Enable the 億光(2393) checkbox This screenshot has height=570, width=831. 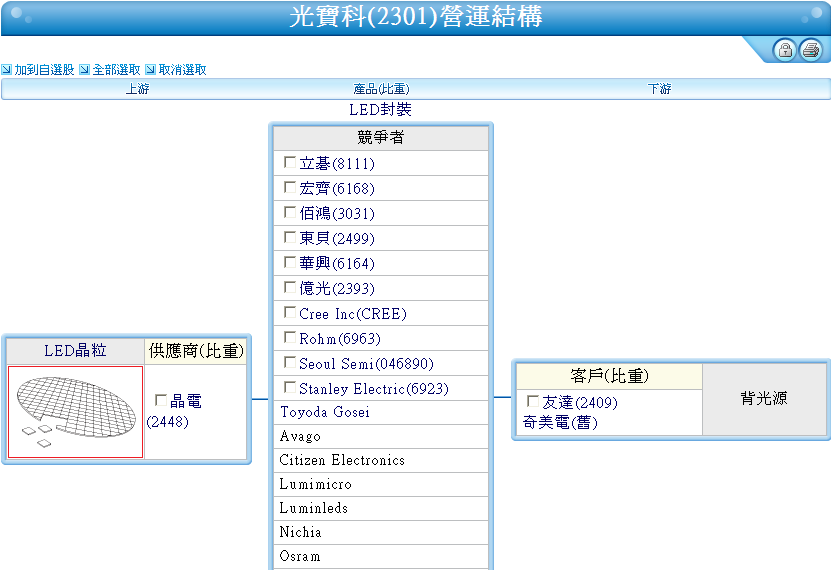point(290,287)
